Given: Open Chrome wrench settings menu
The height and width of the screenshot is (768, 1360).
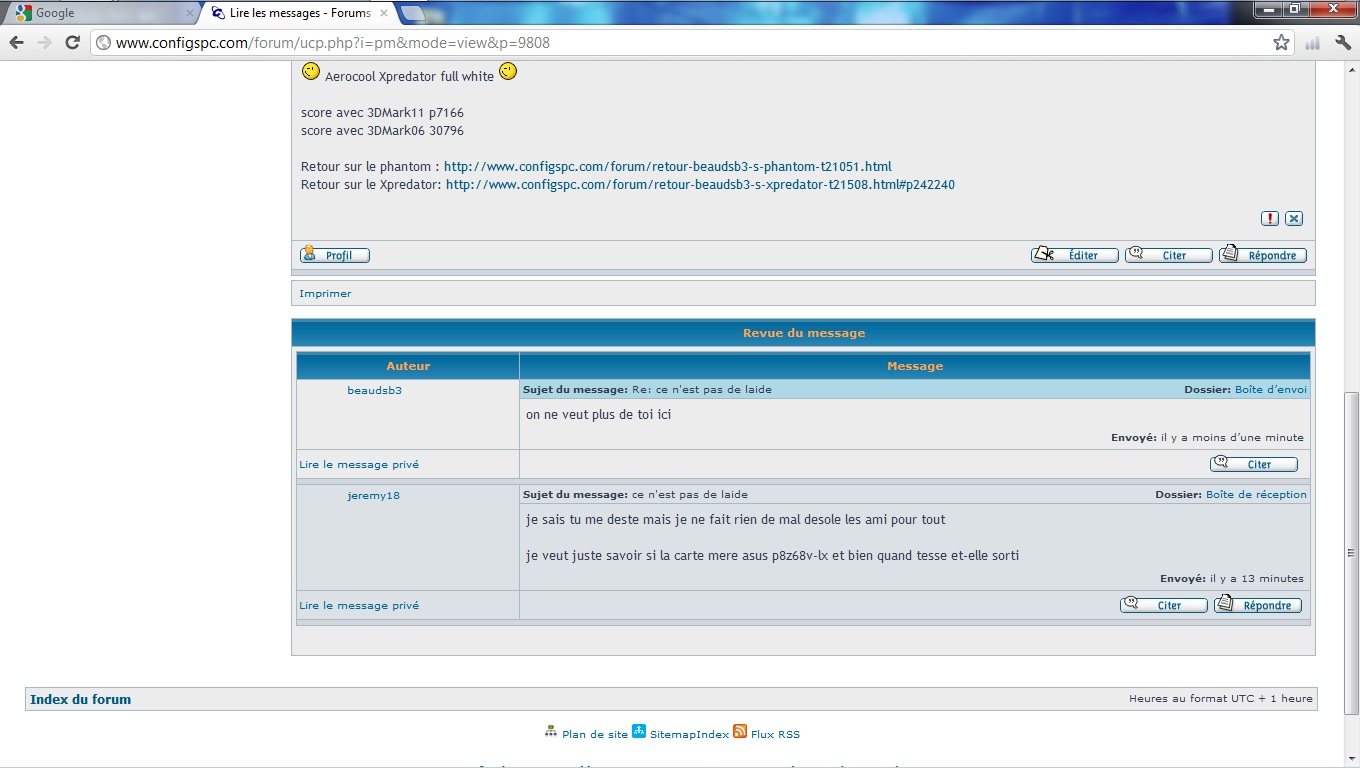Looking at the screenshot, I should tap(1341, 42).
